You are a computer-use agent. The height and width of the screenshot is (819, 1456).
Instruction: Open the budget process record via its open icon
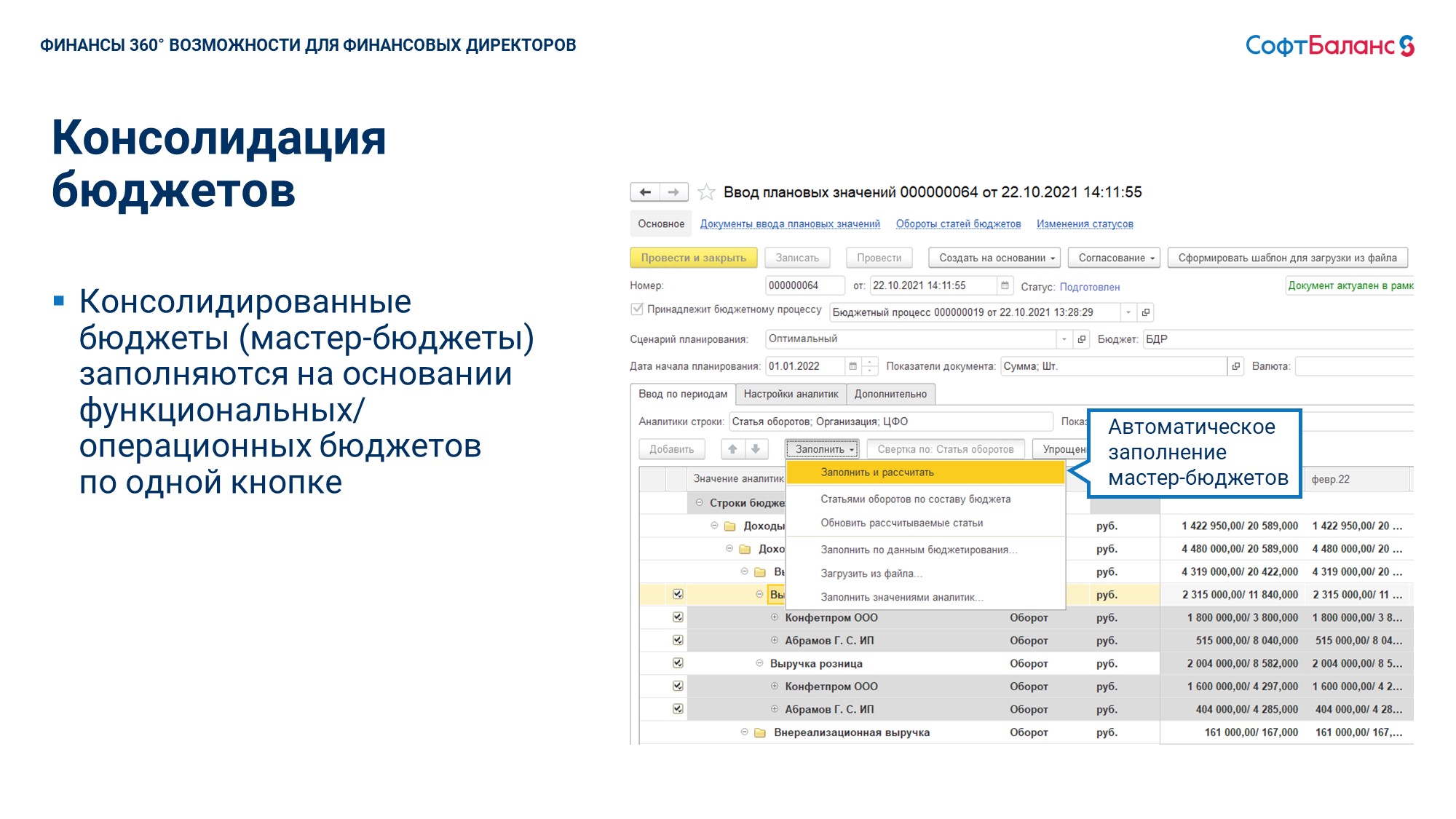coord(1146,312)
